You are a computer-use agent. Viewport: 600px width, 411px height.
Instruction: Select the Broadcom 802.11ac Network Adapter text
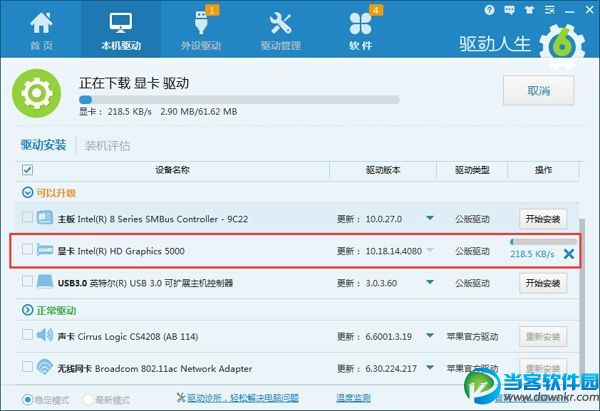pos(173,369)
